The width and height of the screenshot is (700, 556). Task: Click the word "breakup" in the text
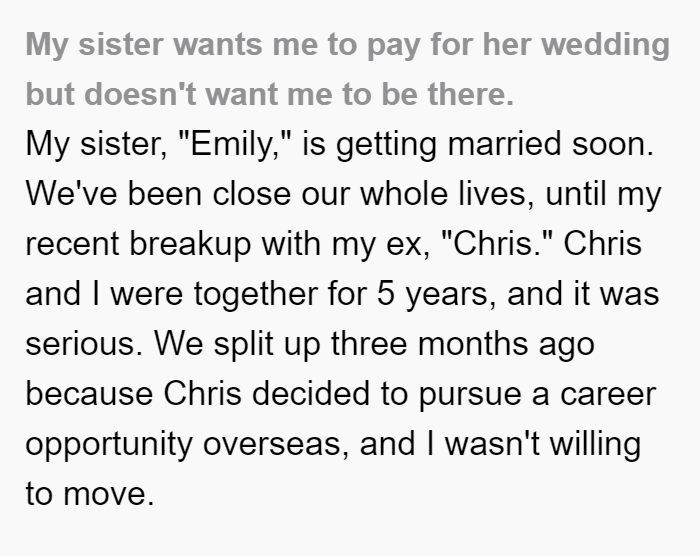[190, 245]
